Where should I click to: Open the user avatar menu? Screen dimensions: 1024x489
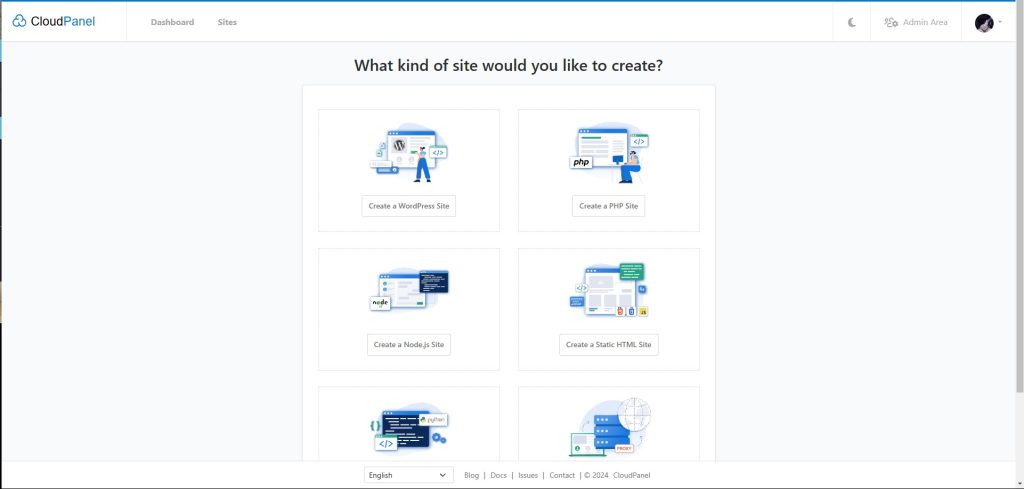(988, 23)
